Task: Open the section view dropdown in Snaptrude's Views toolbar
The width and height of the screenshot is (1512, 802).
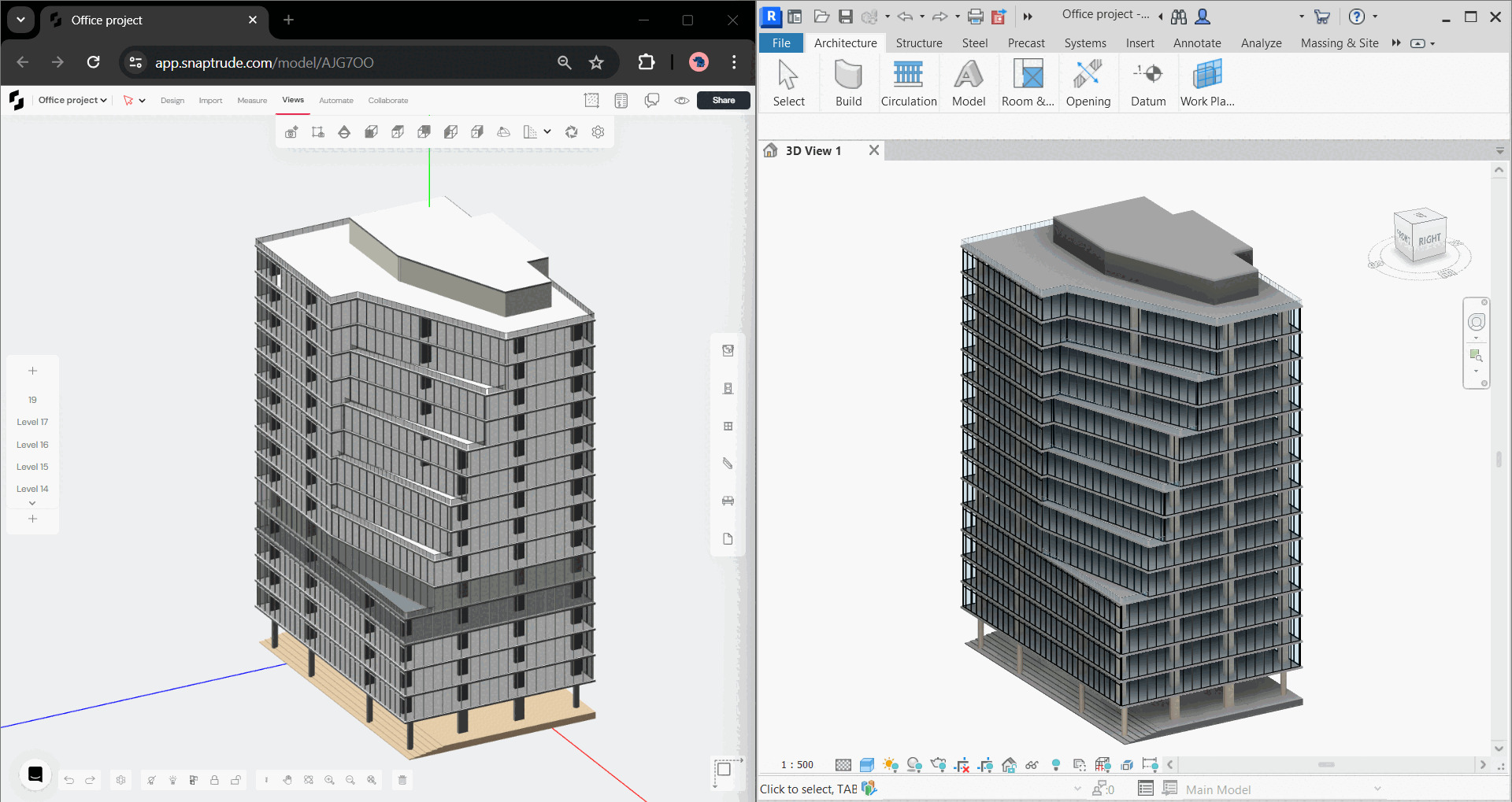Action: coord(547,131)
